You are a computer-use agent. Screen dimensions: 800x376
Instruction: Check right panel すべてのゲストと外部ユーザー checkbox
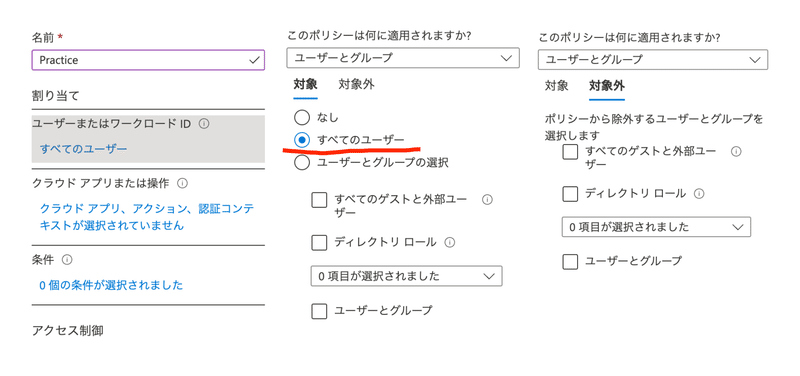pyautogui.click(x=570, y=152)
